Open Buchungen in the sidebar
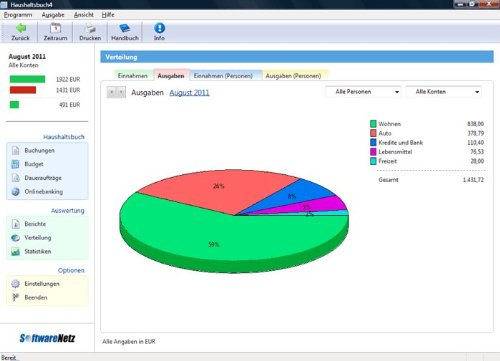The width and height of the screenshot is (500, 361). (39, 150)
